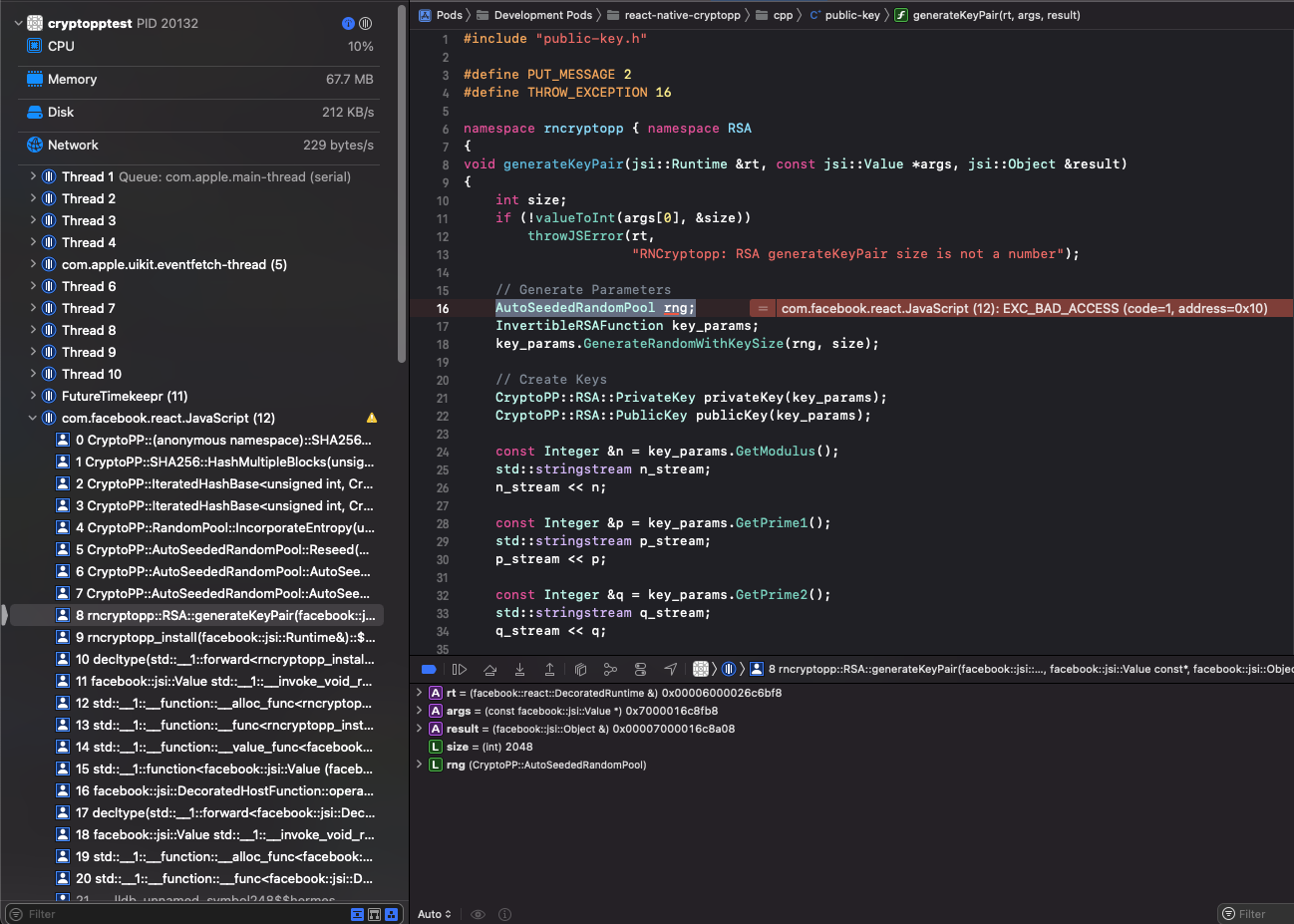
Task: Click the Step Into icon
Action: point(520,669)
